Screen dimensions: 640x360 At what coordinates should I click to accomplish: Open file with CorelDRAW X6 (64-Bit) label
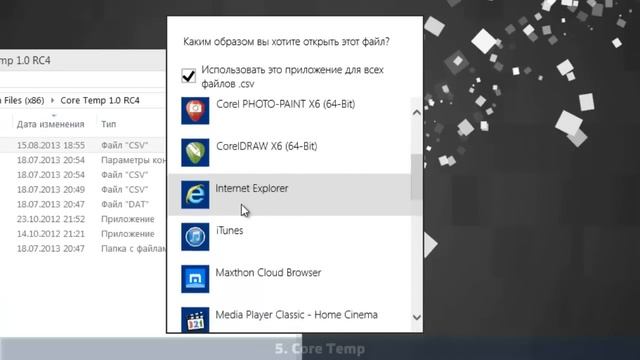click(x=267, y=146)
